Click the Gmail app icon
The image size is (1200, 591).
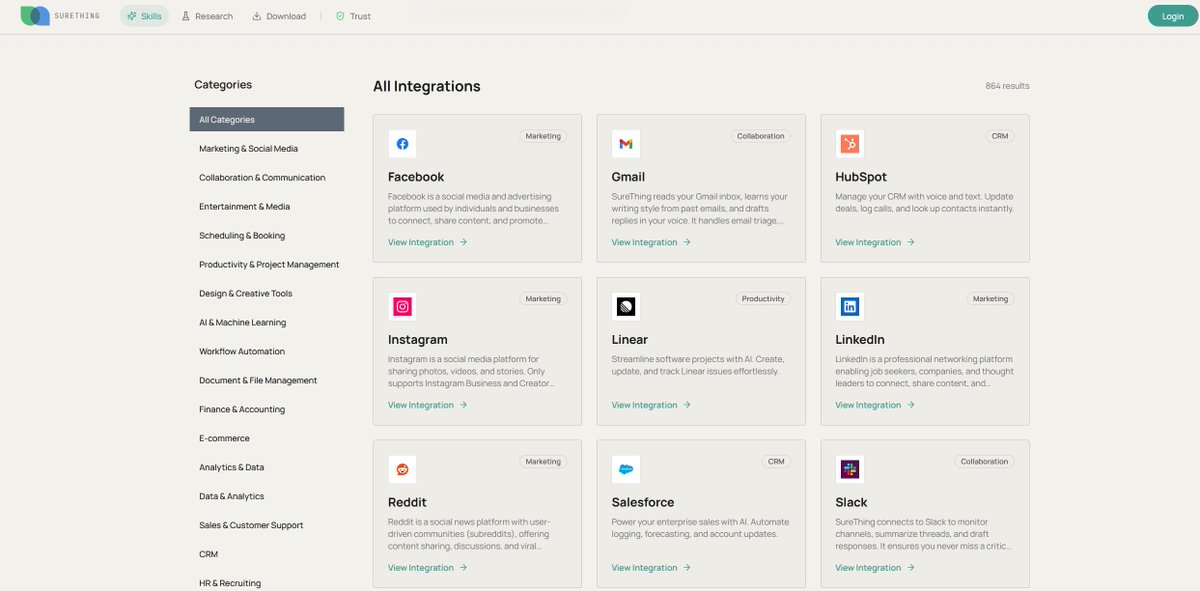click(x=626, y=144)
